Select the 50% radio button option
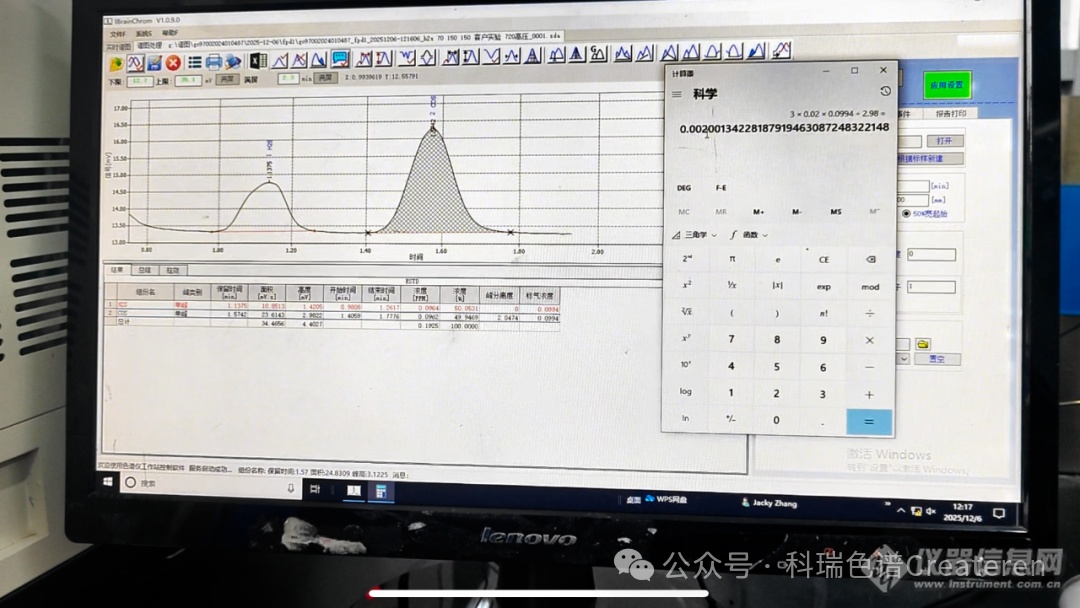 tap(907, 213)
